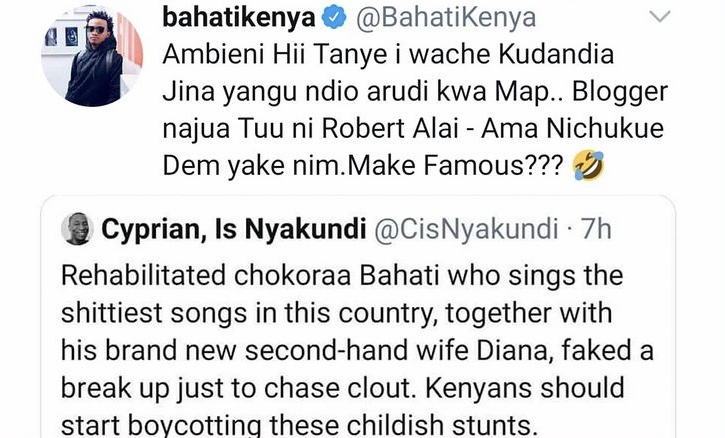Click the blue verified badge beside bahatikenya
Screen dimensions: 725x438
click(x=334, y=18)
